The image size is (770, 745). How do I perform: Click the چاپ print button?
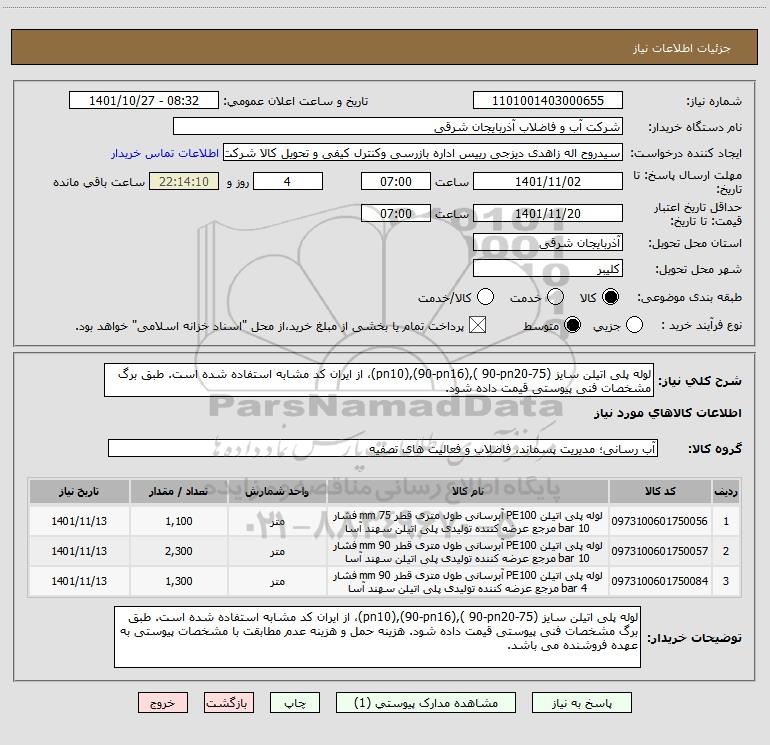click(295, 703)
